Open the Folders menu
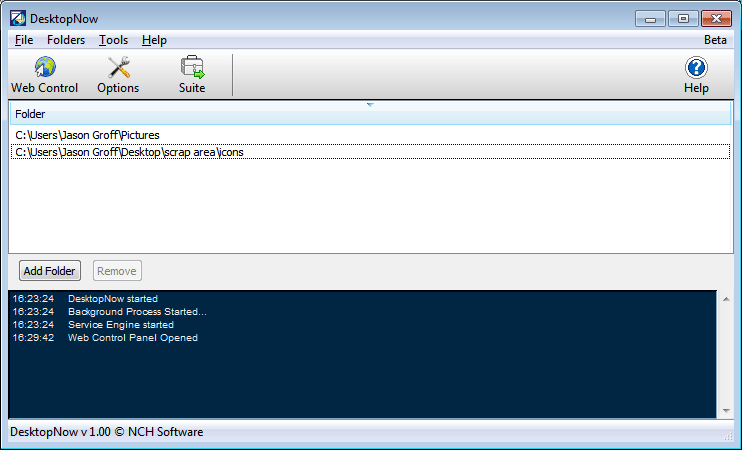The width and height of the screenshot is (742, 450). [66, 40]
